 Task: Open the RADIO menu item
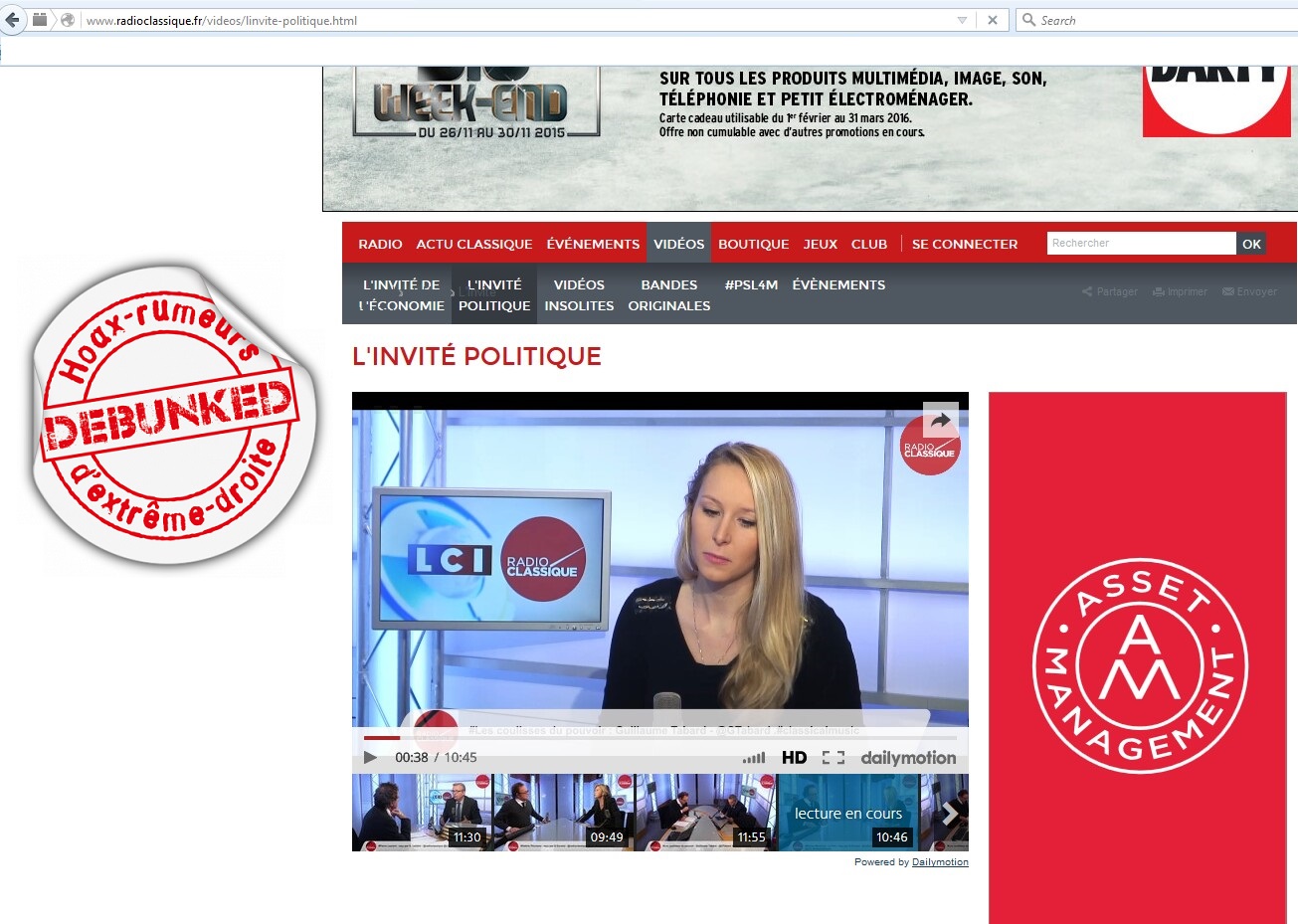click(x=380, y=244)
